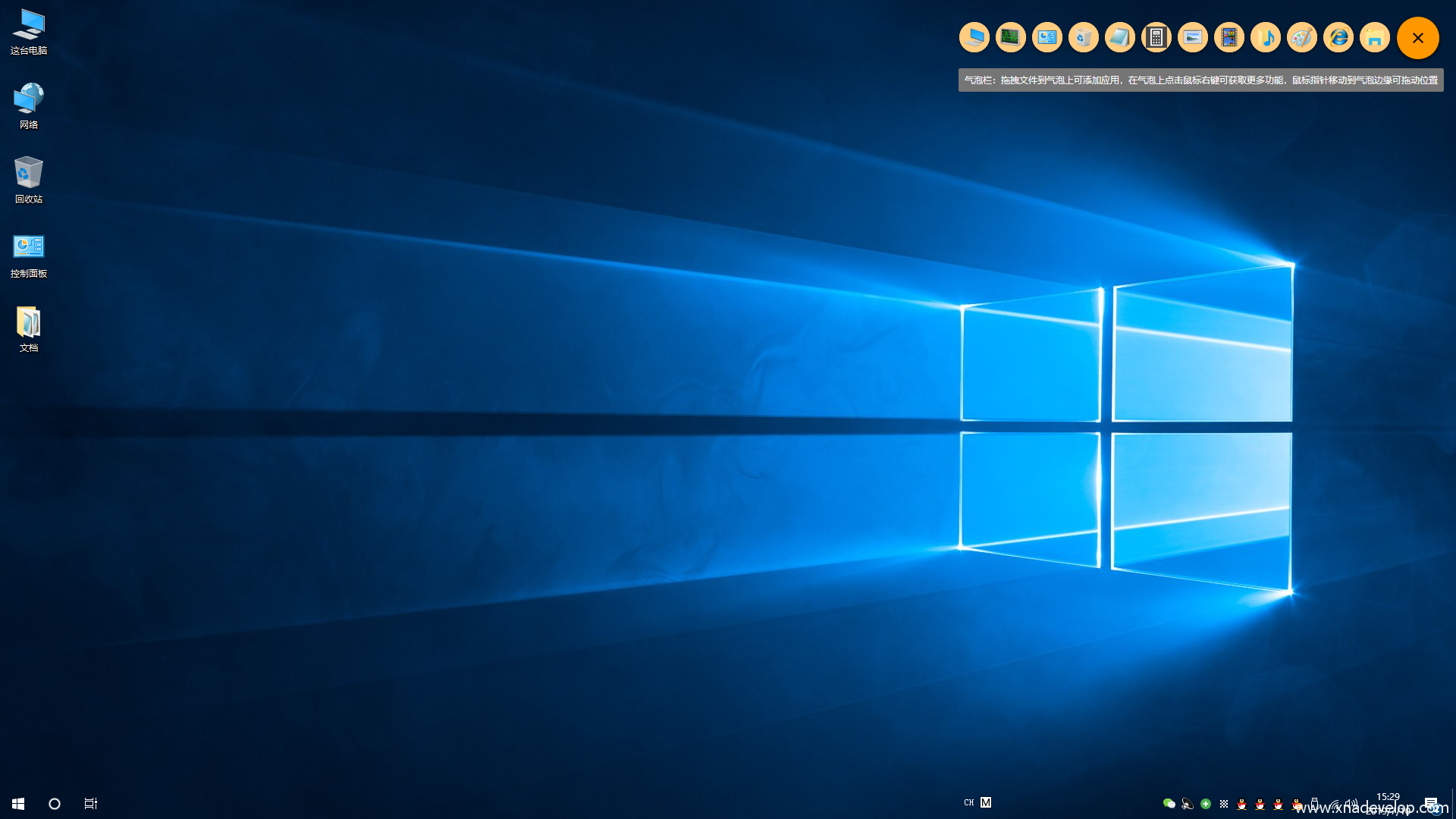Open Recycle Bin bubble in bubble bar
This screenshot has width=1456, height=819.
pos(1084,37)
